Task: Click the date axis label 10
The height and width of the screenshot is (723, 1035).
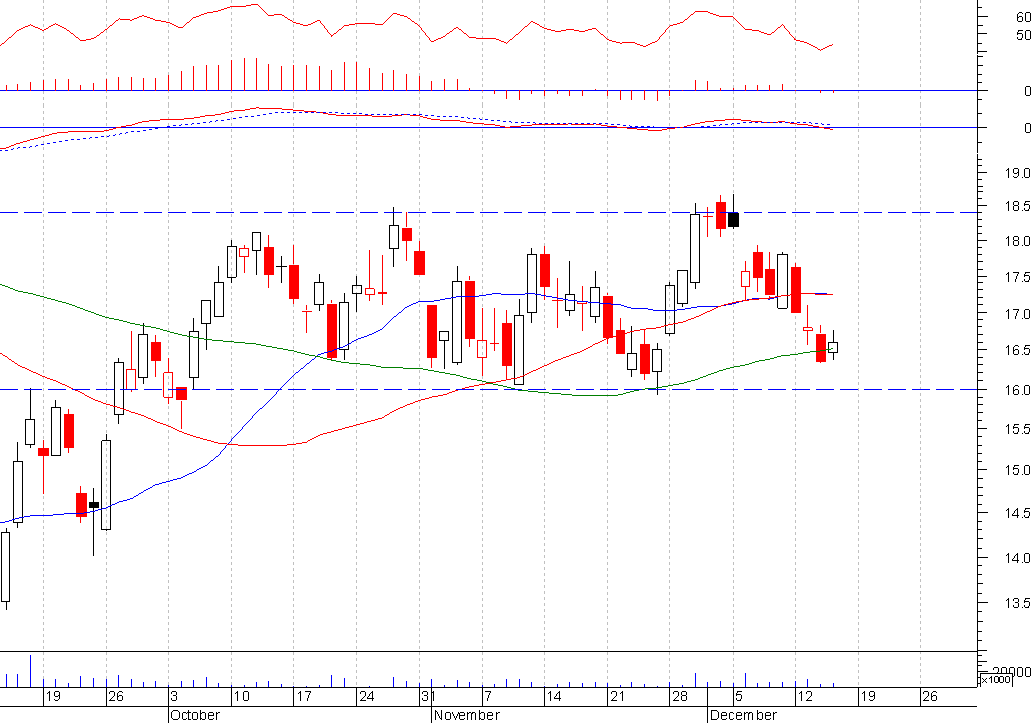Action: (x=242, y=697)
